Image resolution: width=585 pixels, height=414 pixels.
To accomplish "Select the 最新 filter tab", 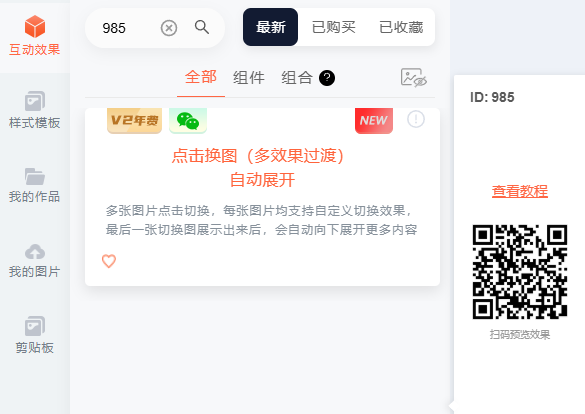I will tap(270, 27).
